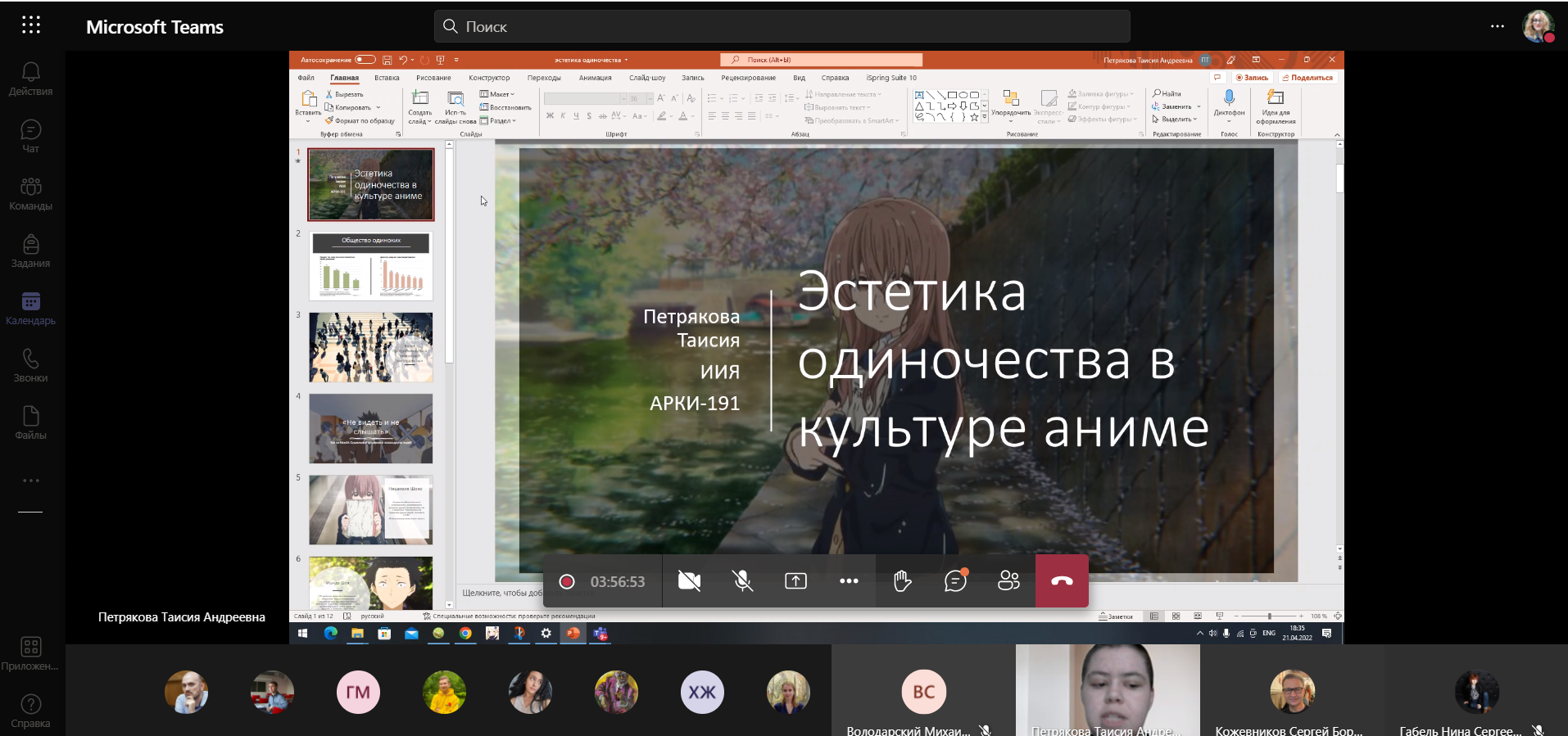Viewport: 1568px width, 736px height.
Task: Open the Files section in sidebar
Action: click(30, 422)
